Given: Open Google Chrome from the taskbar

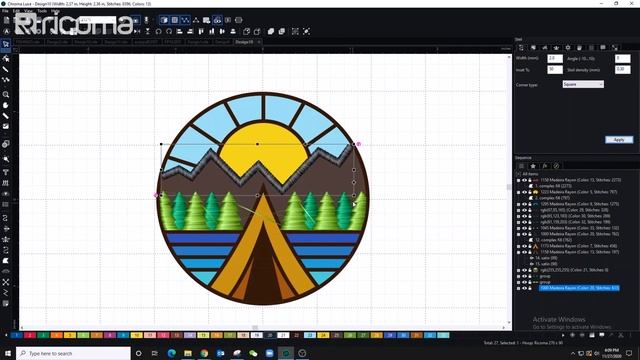Looking at the screenshot, I should (x=204, y=353).
